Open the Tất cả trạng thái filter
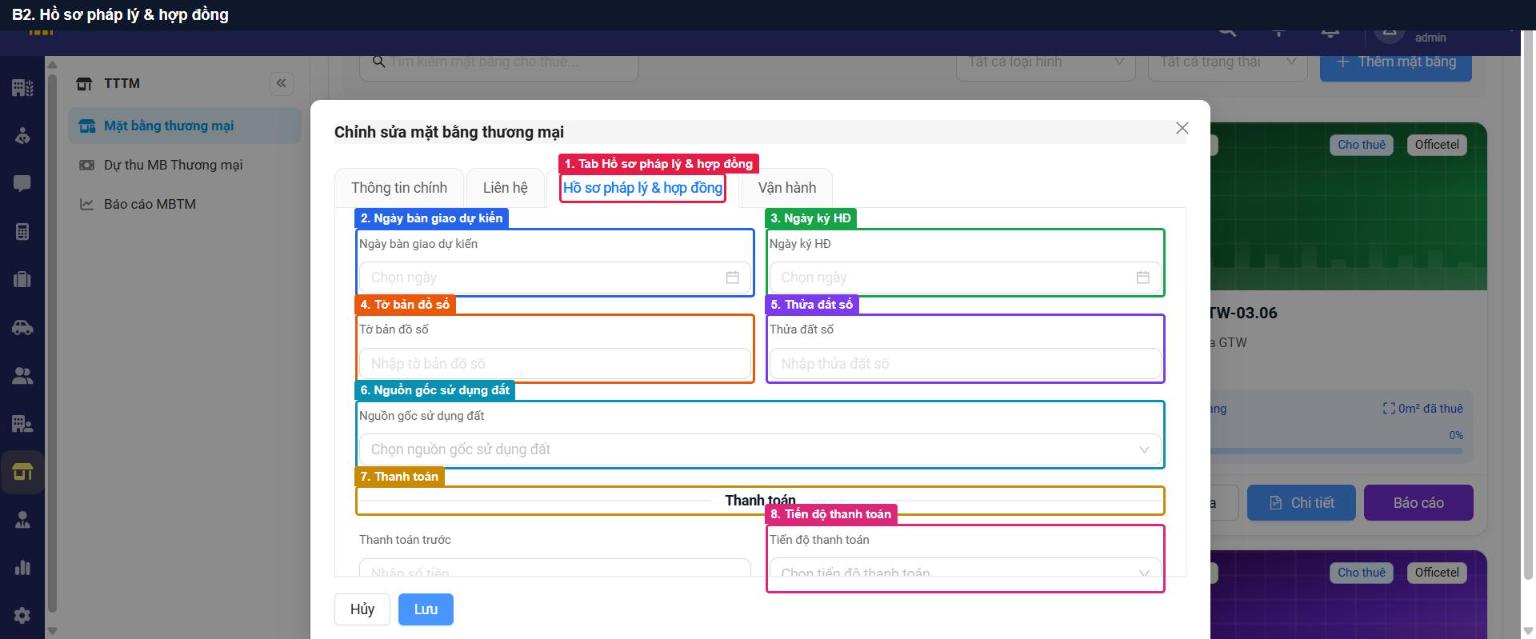 [1229, 62]
